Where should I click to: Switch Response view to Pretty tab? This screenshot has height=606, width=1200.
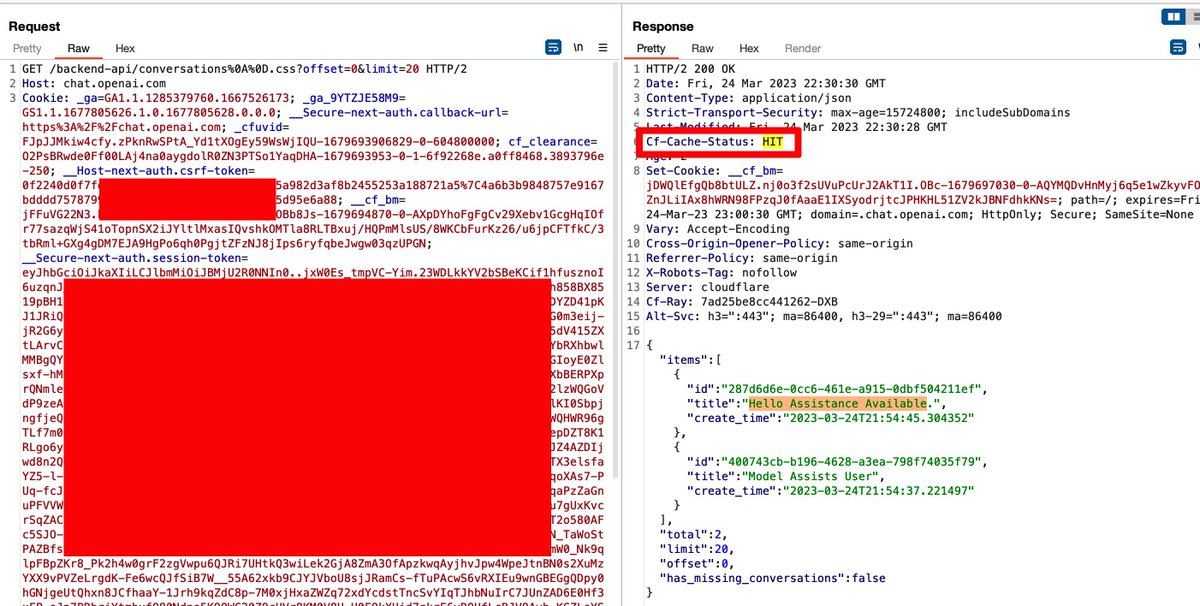click(651, 48)
